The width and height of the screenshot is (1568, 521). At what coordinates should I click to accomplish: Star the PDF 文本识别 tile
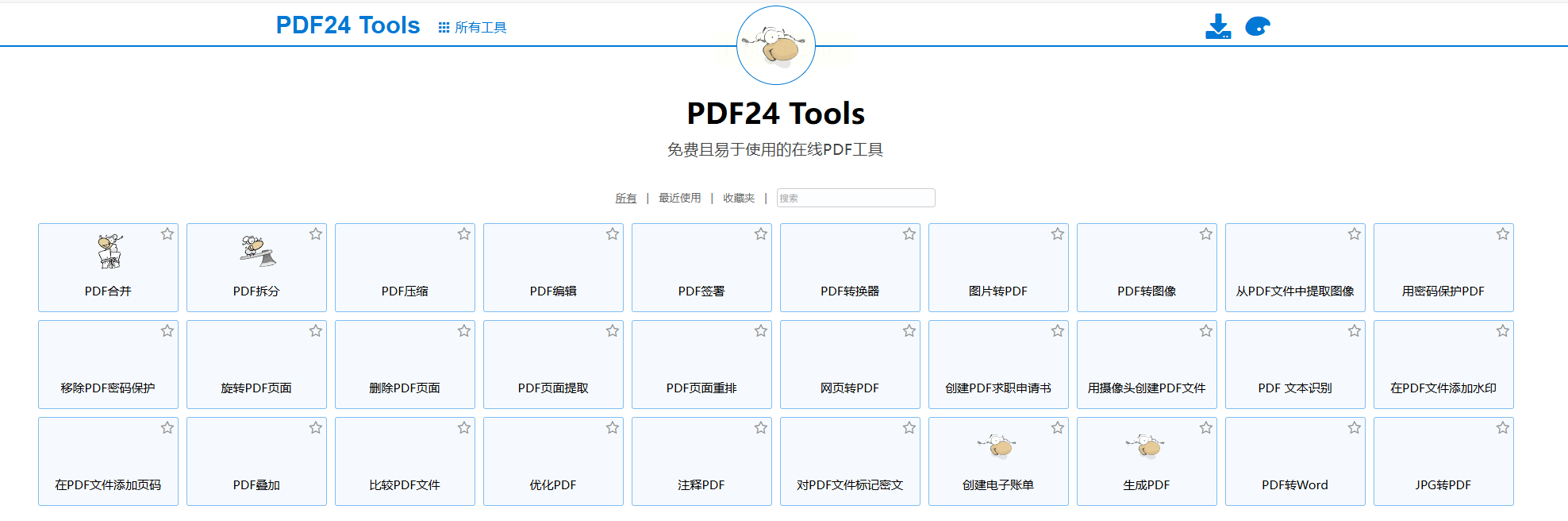(1355, 331)
